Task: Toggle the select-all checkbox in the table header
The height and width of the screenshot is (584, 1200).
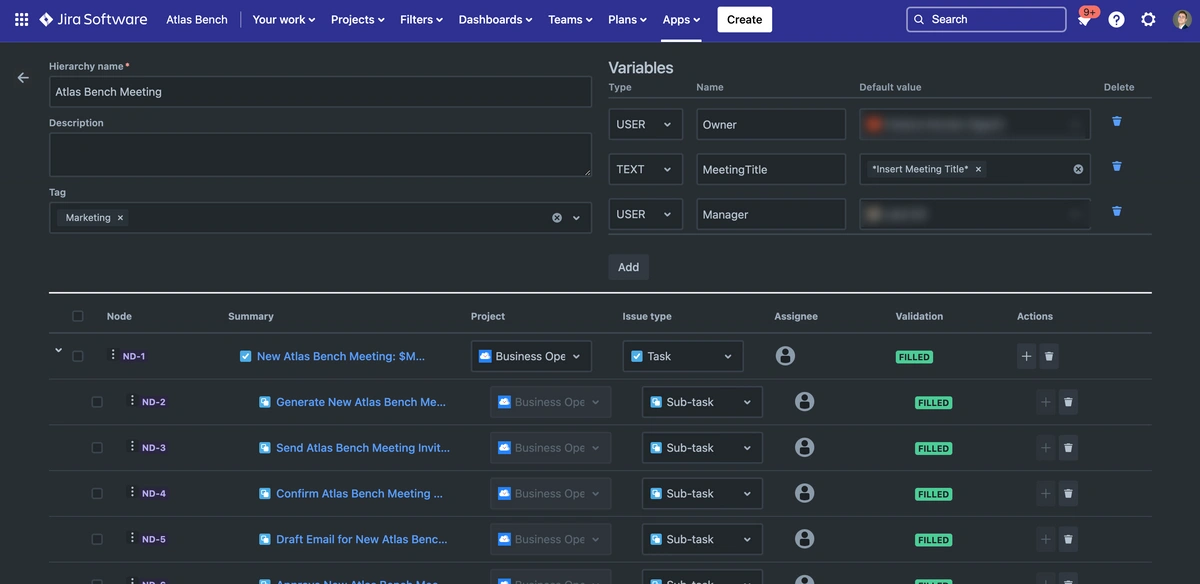Action: pyautogui.click(x=78, y=316)
